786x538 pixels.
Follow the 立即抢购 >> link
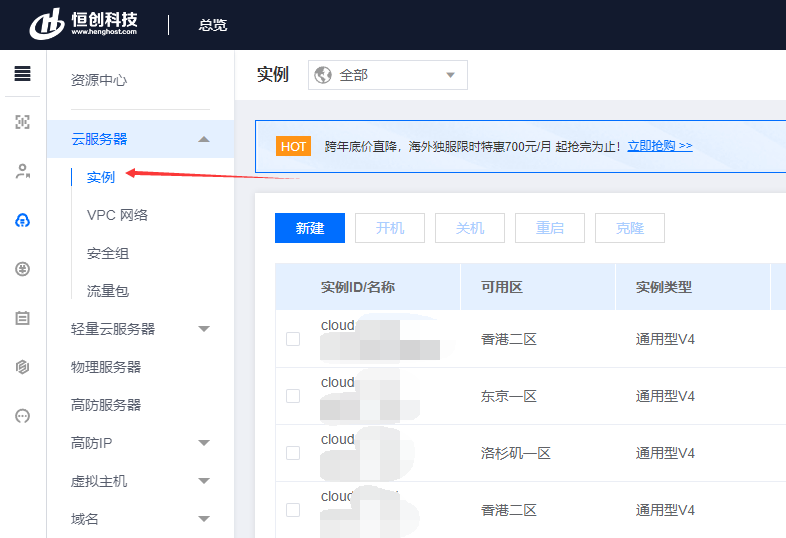[660, 146]
